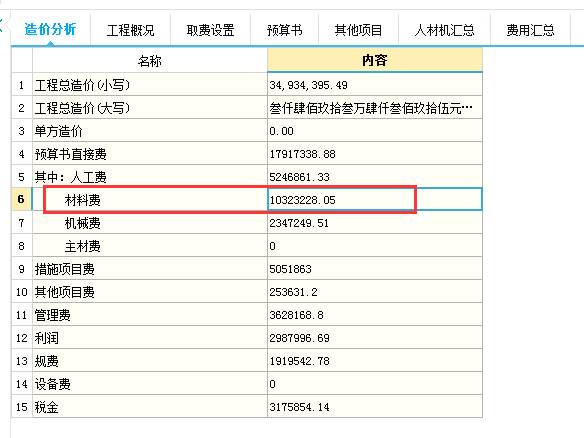Click the uppercase total cost value cell

[375, 108]
